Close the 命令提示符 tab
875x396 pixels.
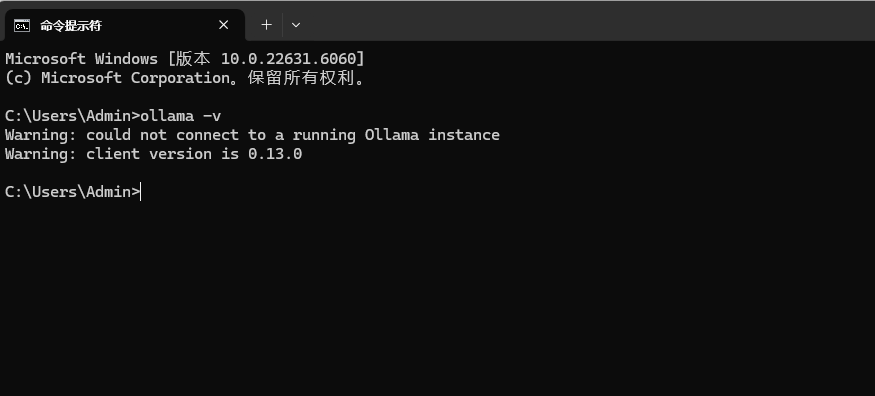223,25
